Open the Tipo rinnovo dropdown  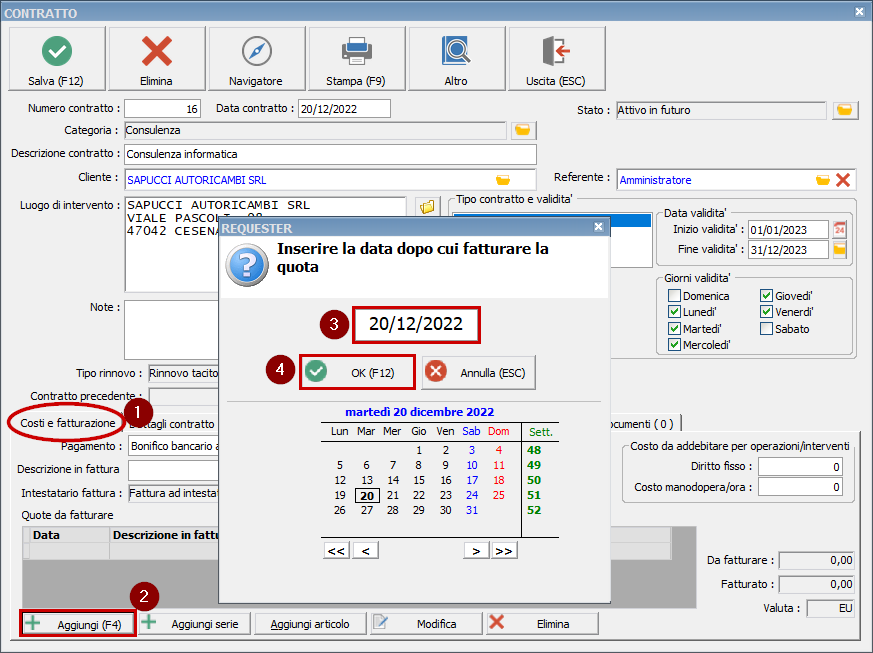(183, 373)
